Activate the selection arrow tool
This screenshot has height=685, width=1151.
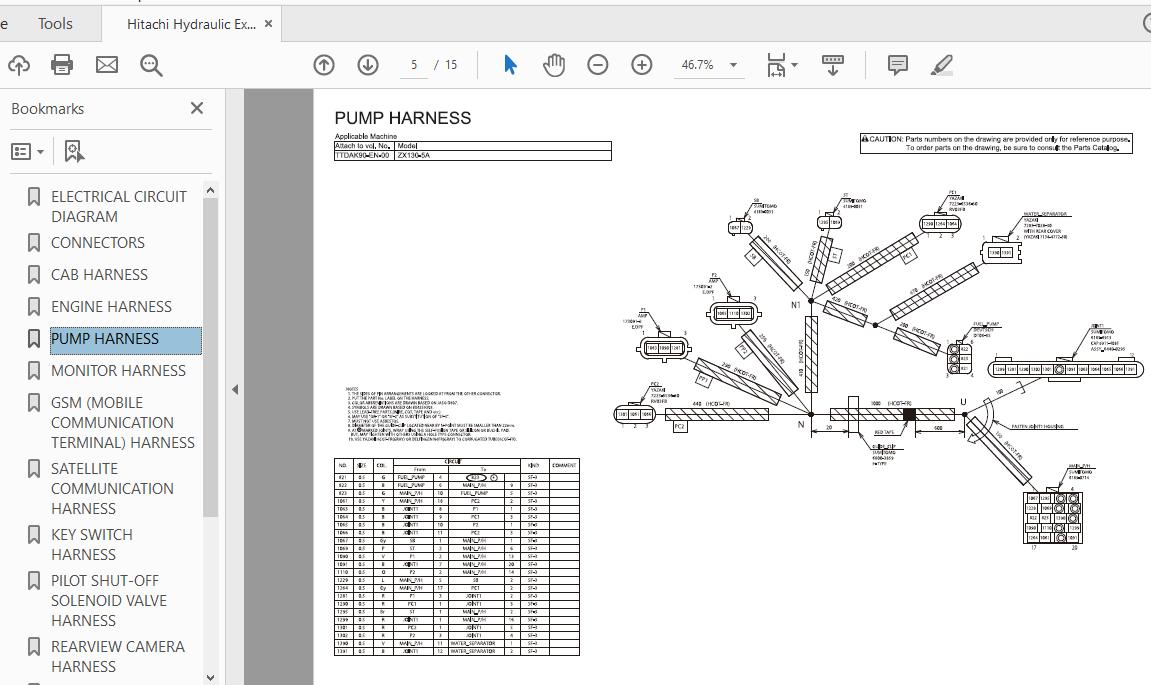[x=510, y=64]
